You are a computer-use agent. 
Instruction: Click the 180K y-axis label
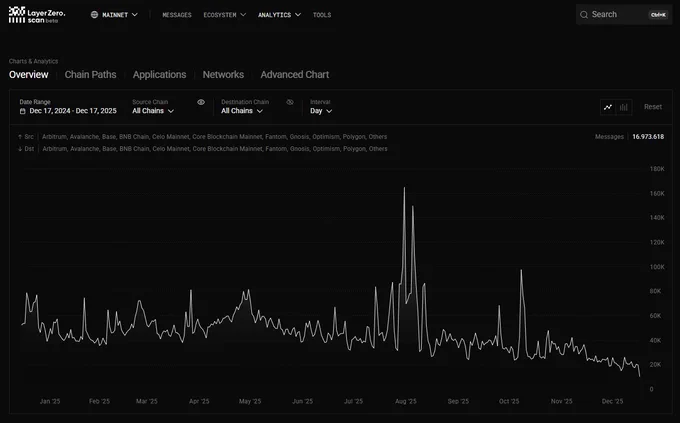657,169
